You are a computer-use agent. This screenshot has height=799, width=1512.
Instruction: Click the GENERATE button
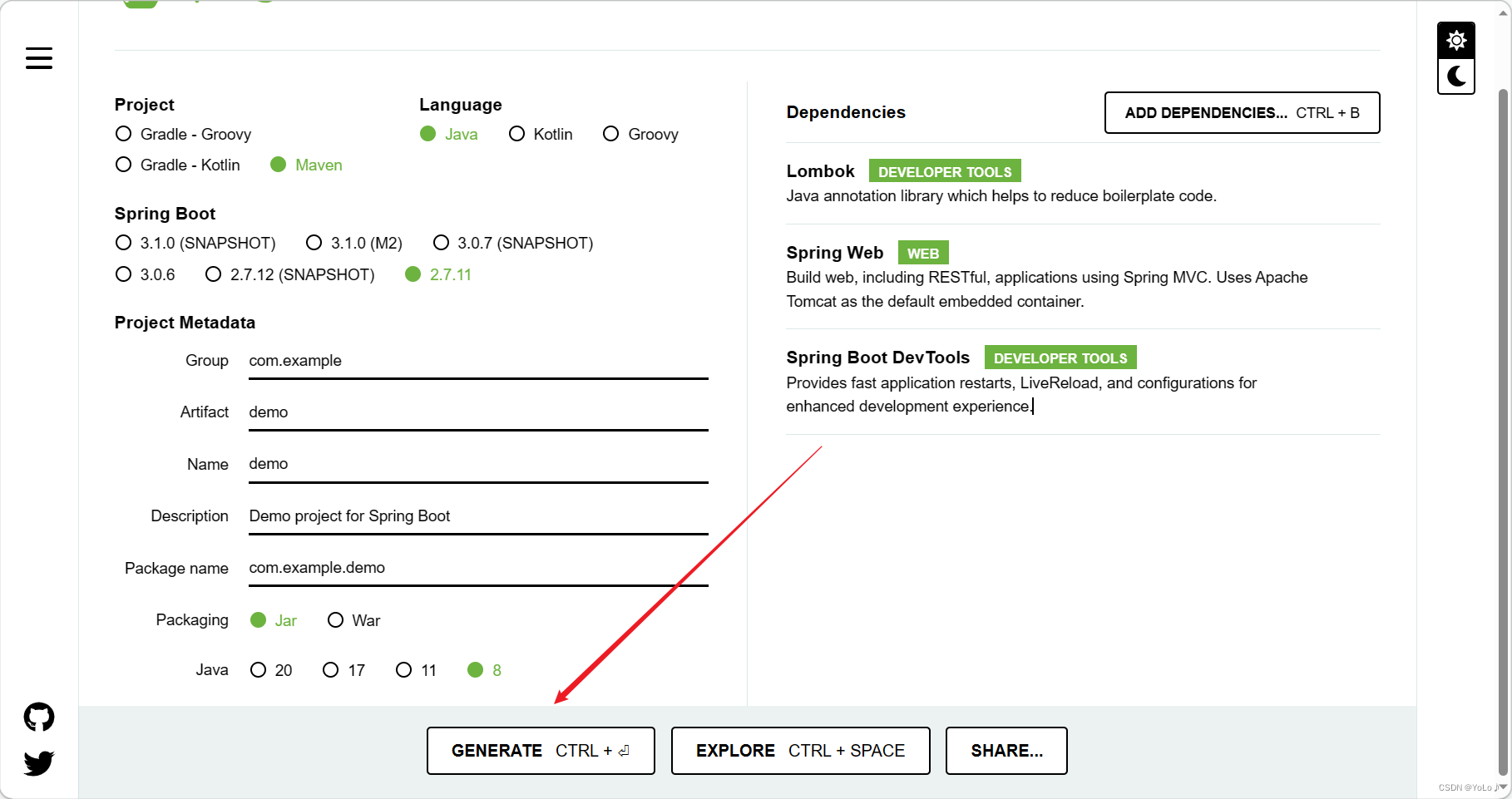tap(541, 751)
